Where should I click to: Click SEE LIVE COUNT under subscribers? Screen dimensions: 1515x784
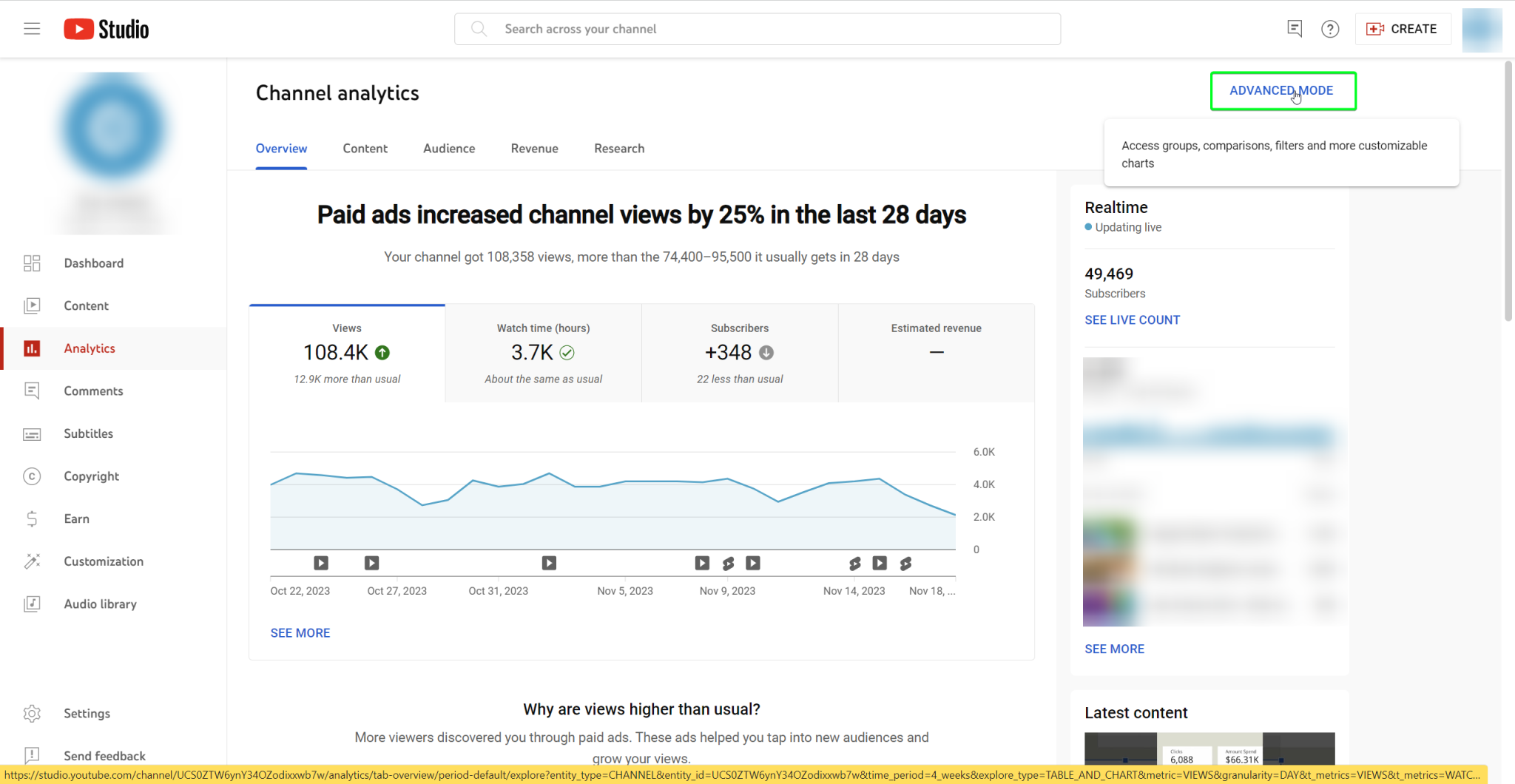(1132, 320)
